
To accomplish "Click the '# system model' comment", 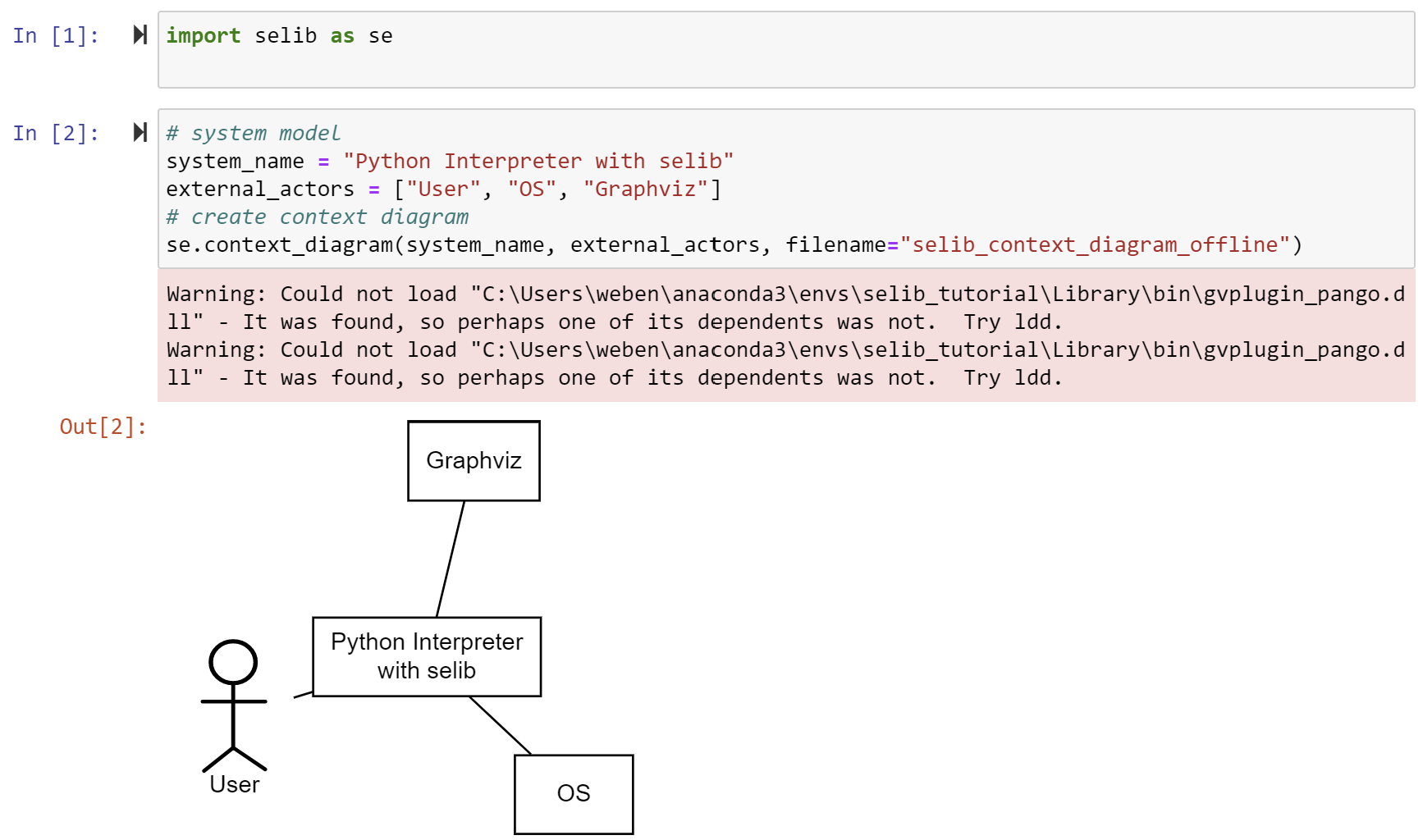I will click(253, 133).
